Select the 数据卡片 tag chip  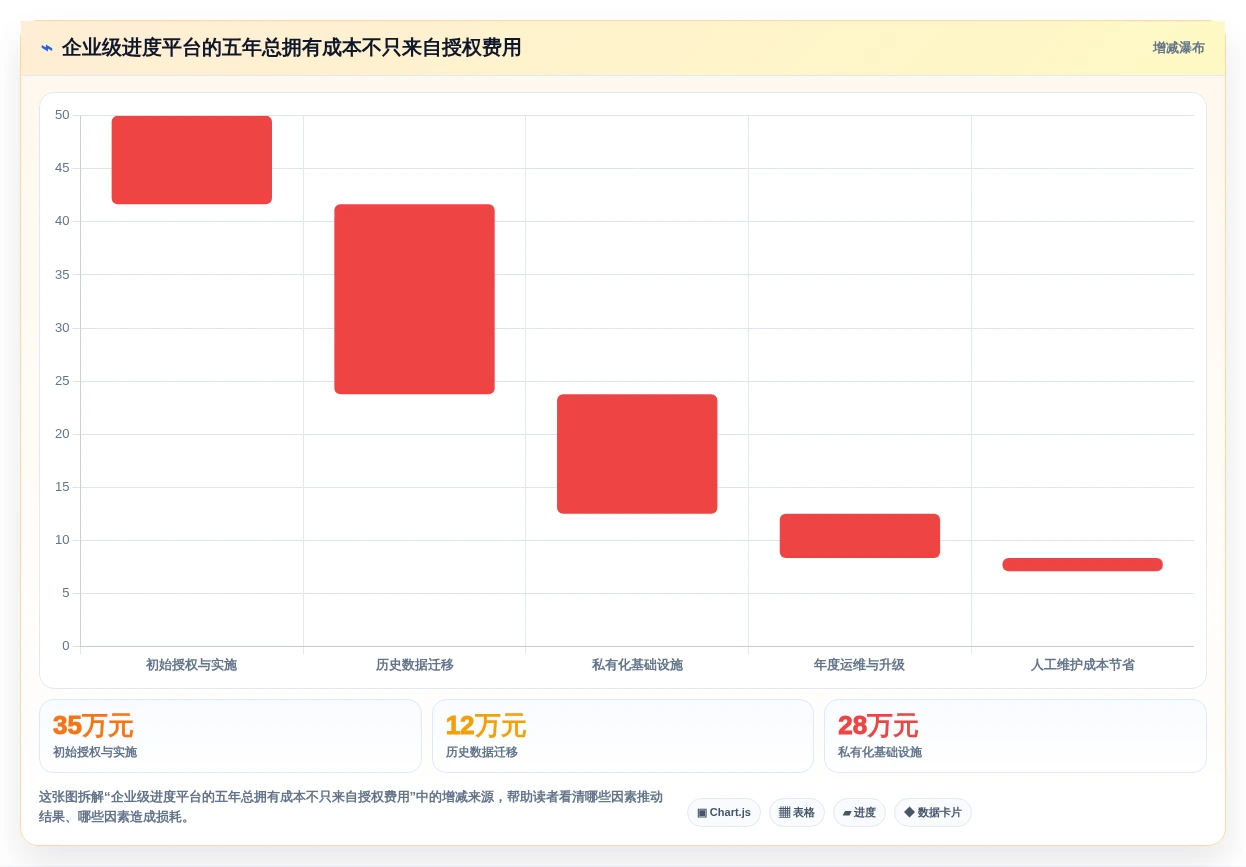coord(933,812)
